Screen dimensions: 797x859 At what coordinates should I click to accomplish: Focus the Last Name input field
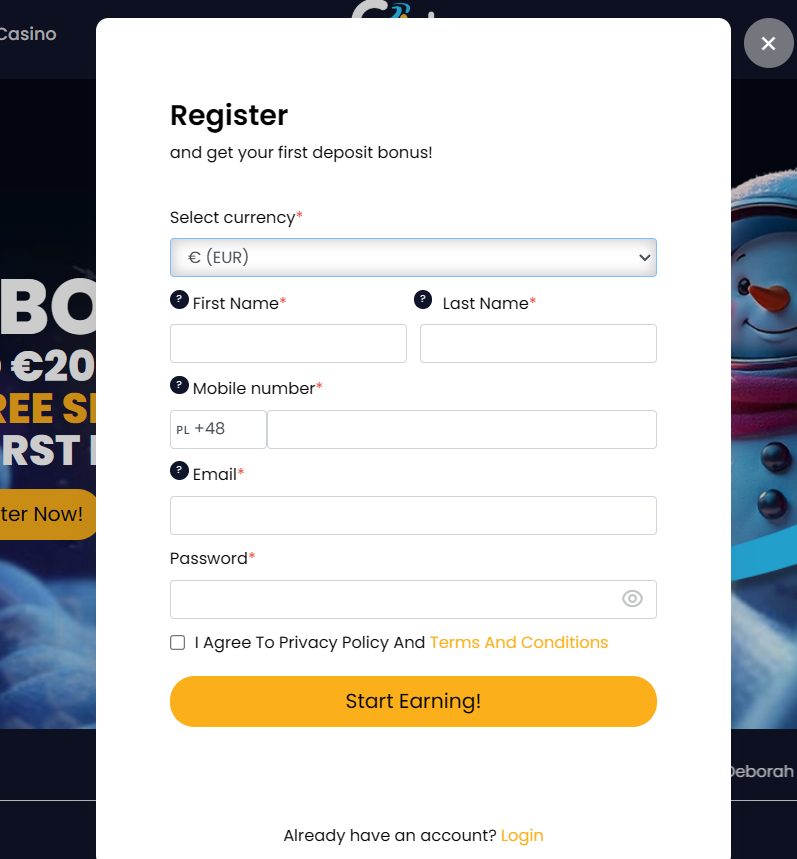tap(538, 343)
